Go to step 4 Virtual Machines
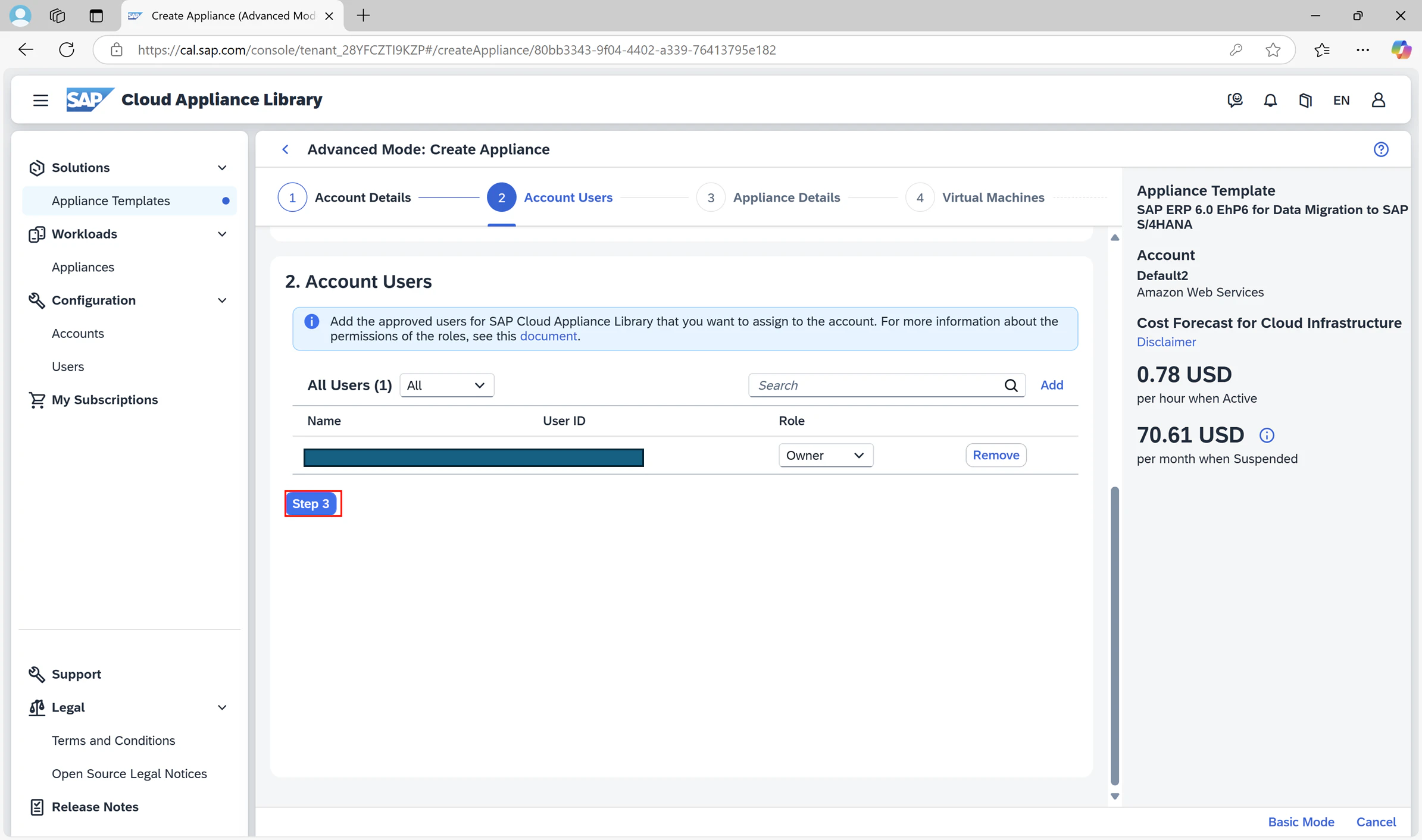The image size is (1422, 840). (x=975, y=198)
